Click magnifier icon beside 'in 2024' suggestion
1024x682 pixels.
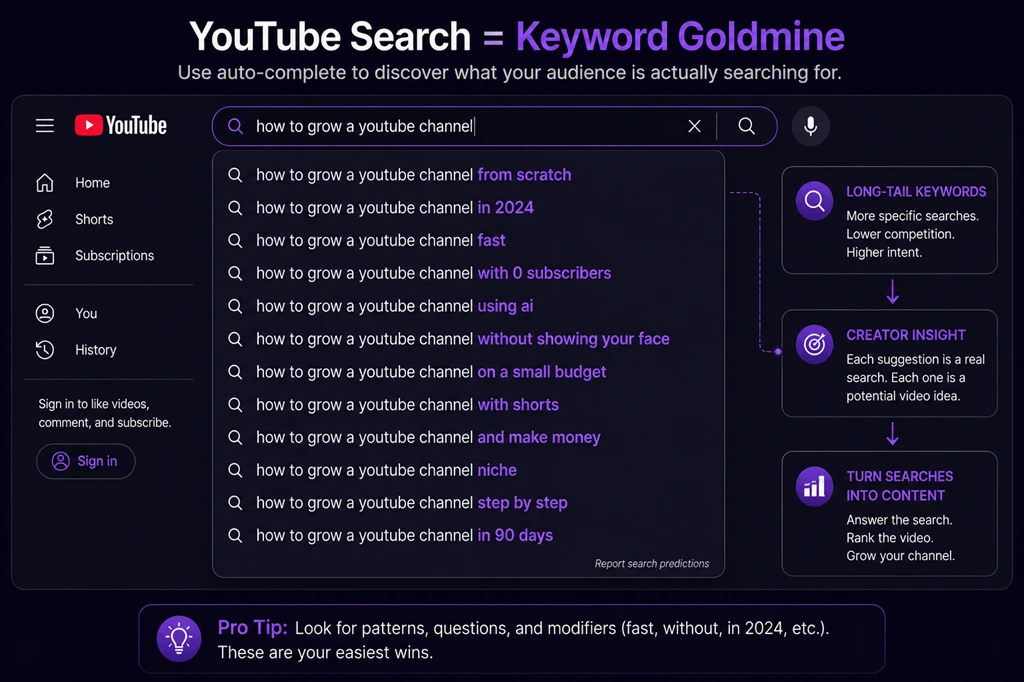click(x=235, y=208)
